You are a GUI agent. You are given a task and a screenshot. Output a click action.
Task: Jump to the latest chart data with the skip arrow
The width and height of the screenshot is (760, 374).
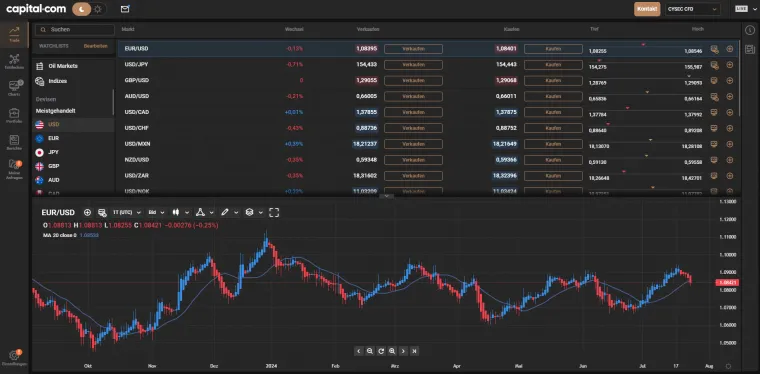pos(414,351)
